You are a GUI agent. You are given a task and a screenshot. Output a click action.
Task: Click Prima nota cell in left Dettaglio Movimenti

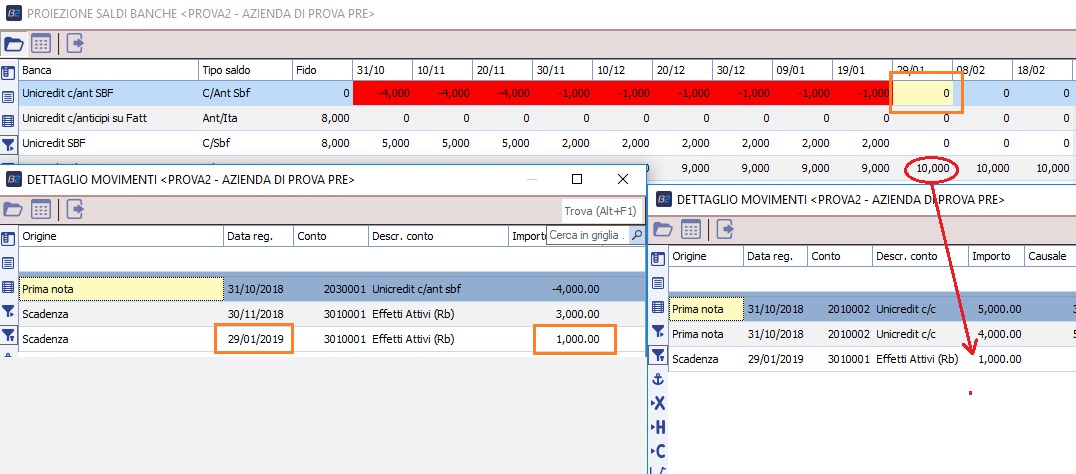point(121,289)
